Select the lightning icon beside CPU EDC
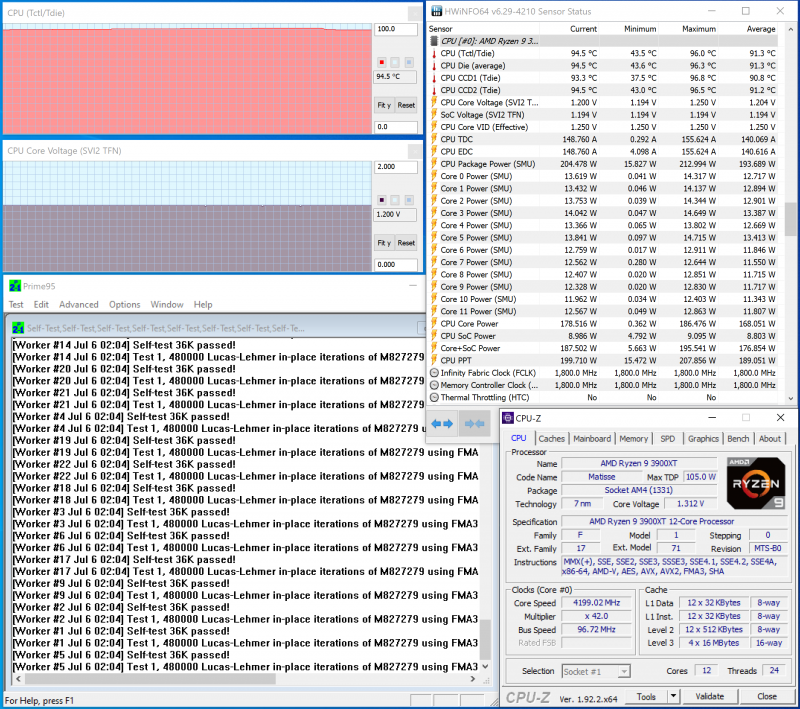The width and height of the screenshot is (800, 709). pos(434,151)
